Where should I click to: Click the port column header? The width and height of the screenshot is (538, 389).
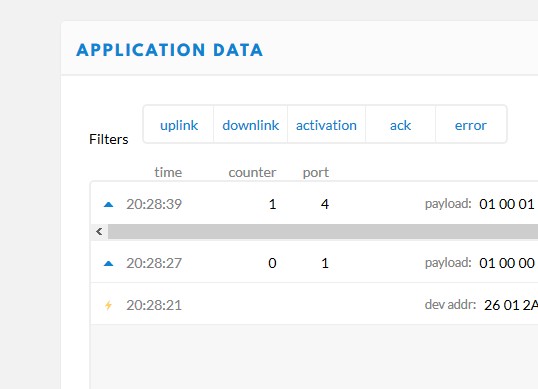(316, 173)
